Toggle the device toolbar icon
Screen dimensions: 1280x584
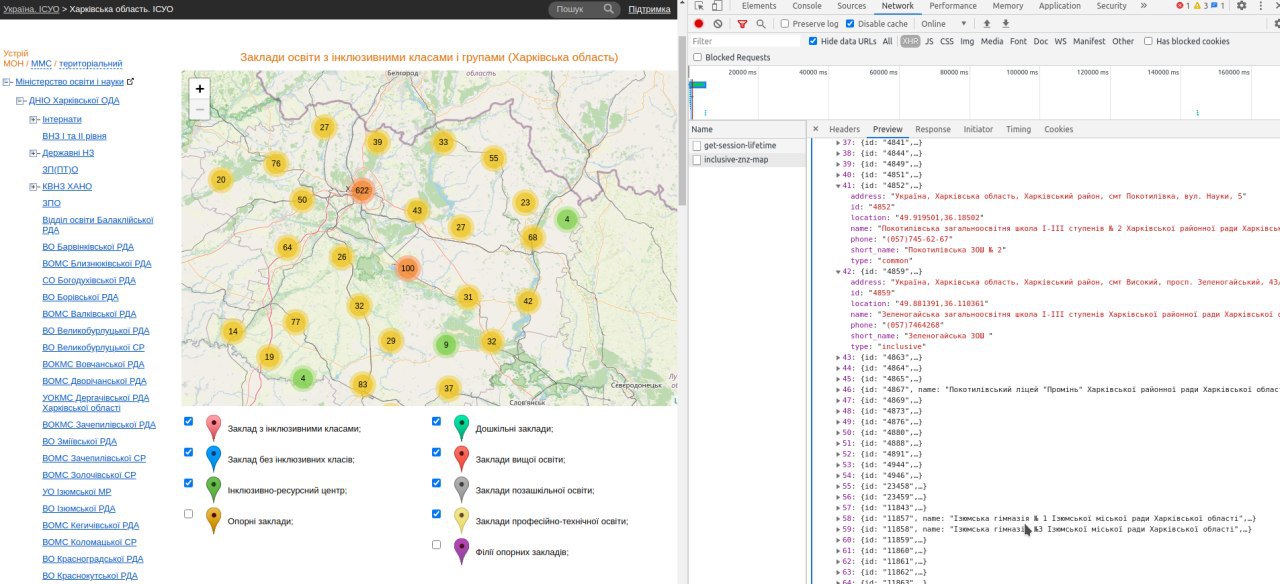coord(718,6)
